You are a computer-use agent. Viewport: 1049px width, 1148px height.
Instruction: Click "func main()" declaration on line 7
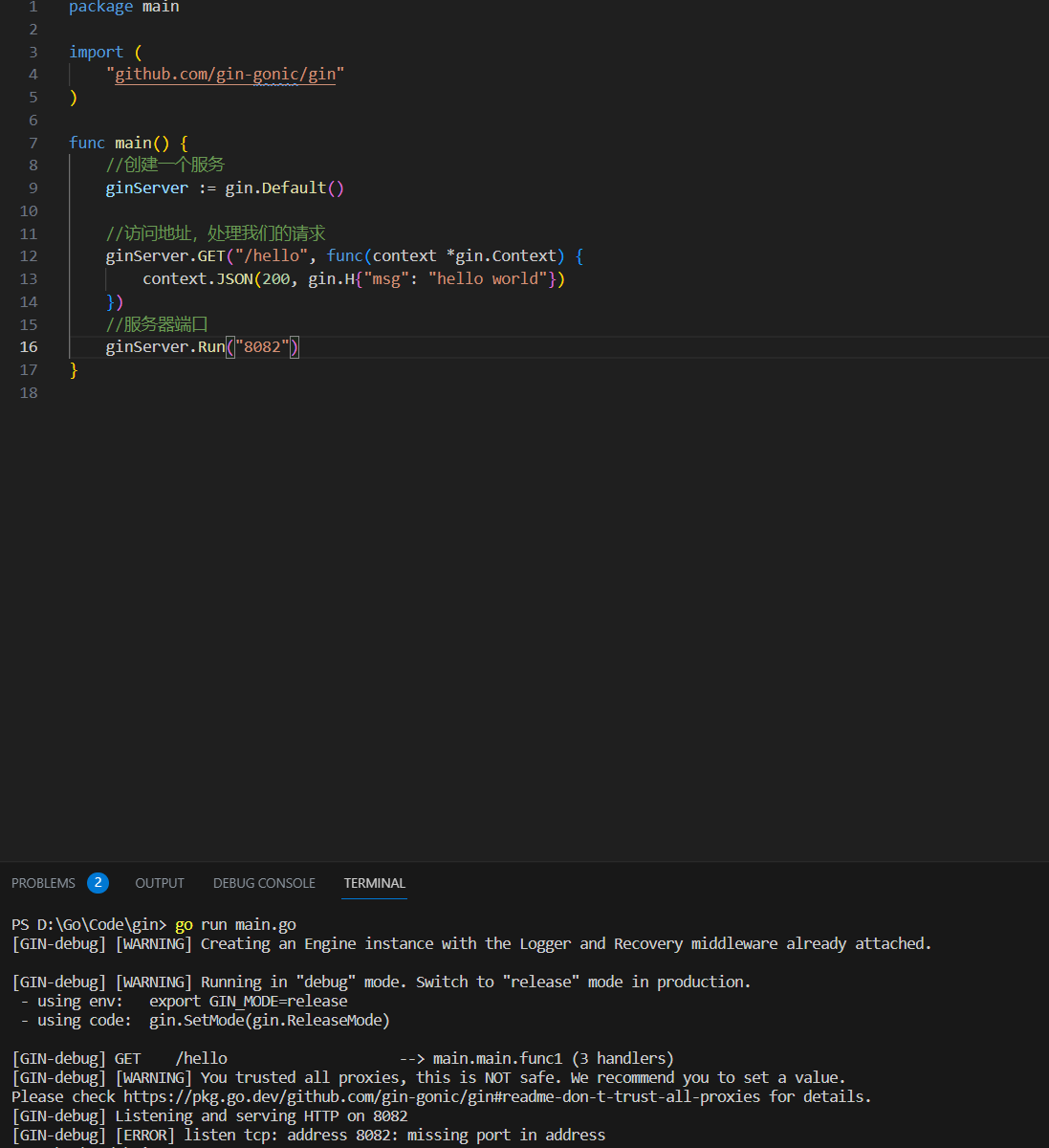pos(120,143)
